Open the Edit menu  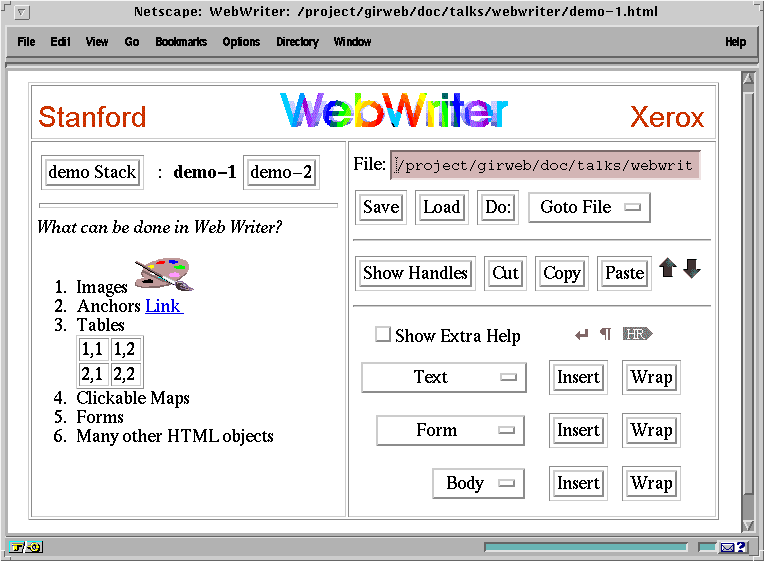(x=60, y=42)
